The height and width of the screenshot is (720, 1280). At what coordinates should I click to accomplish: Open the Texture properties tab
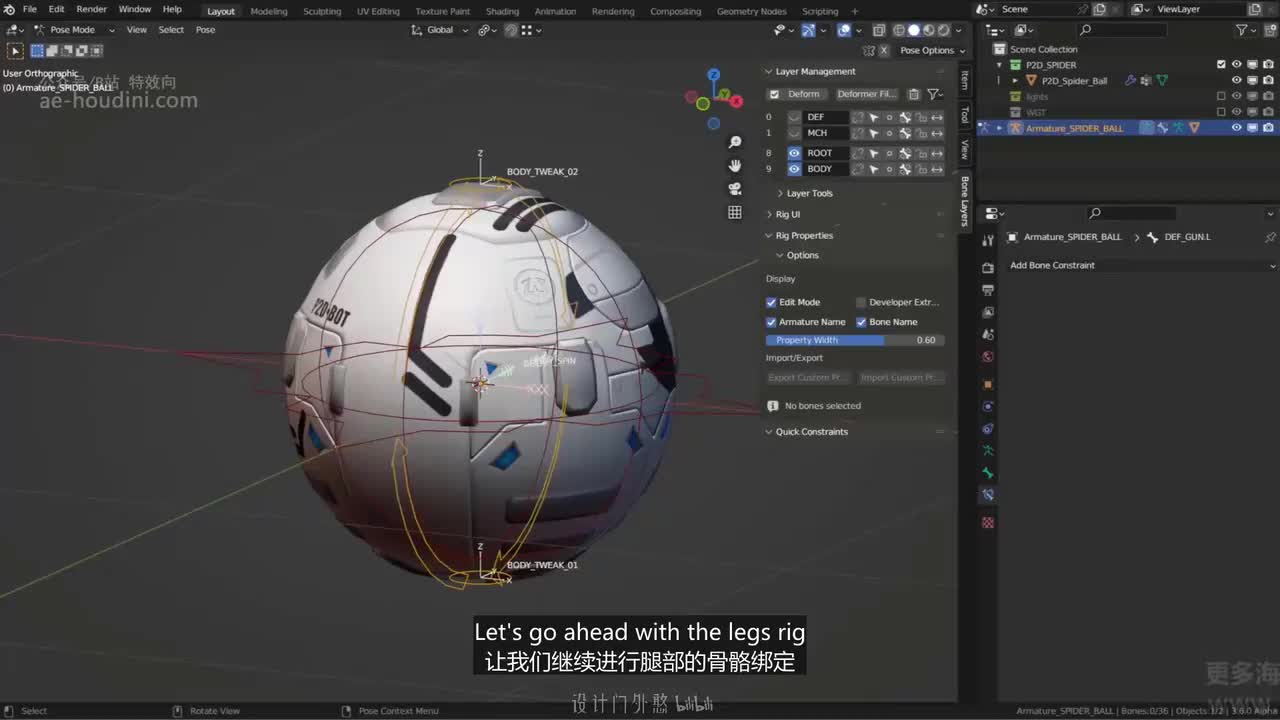(x=988, y=522)
